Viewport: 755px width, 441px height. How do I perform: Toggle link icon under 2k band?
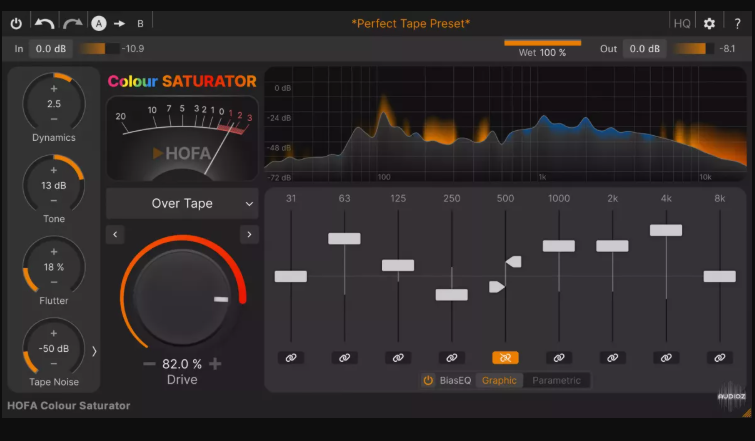(x=612, y=358)
